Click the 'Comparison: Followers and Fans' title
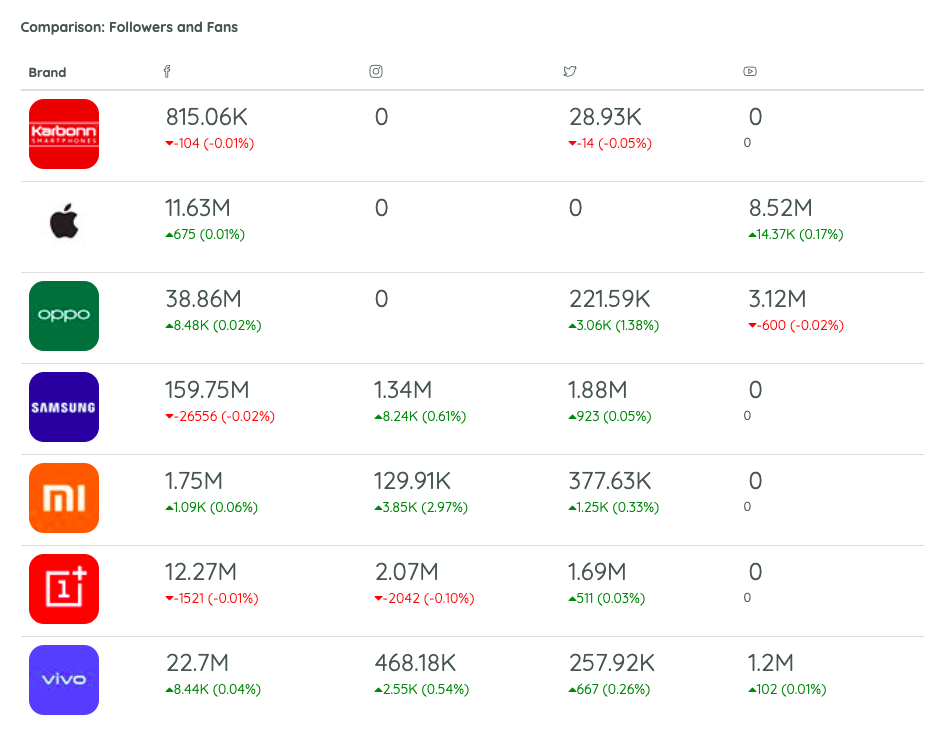 129,27
